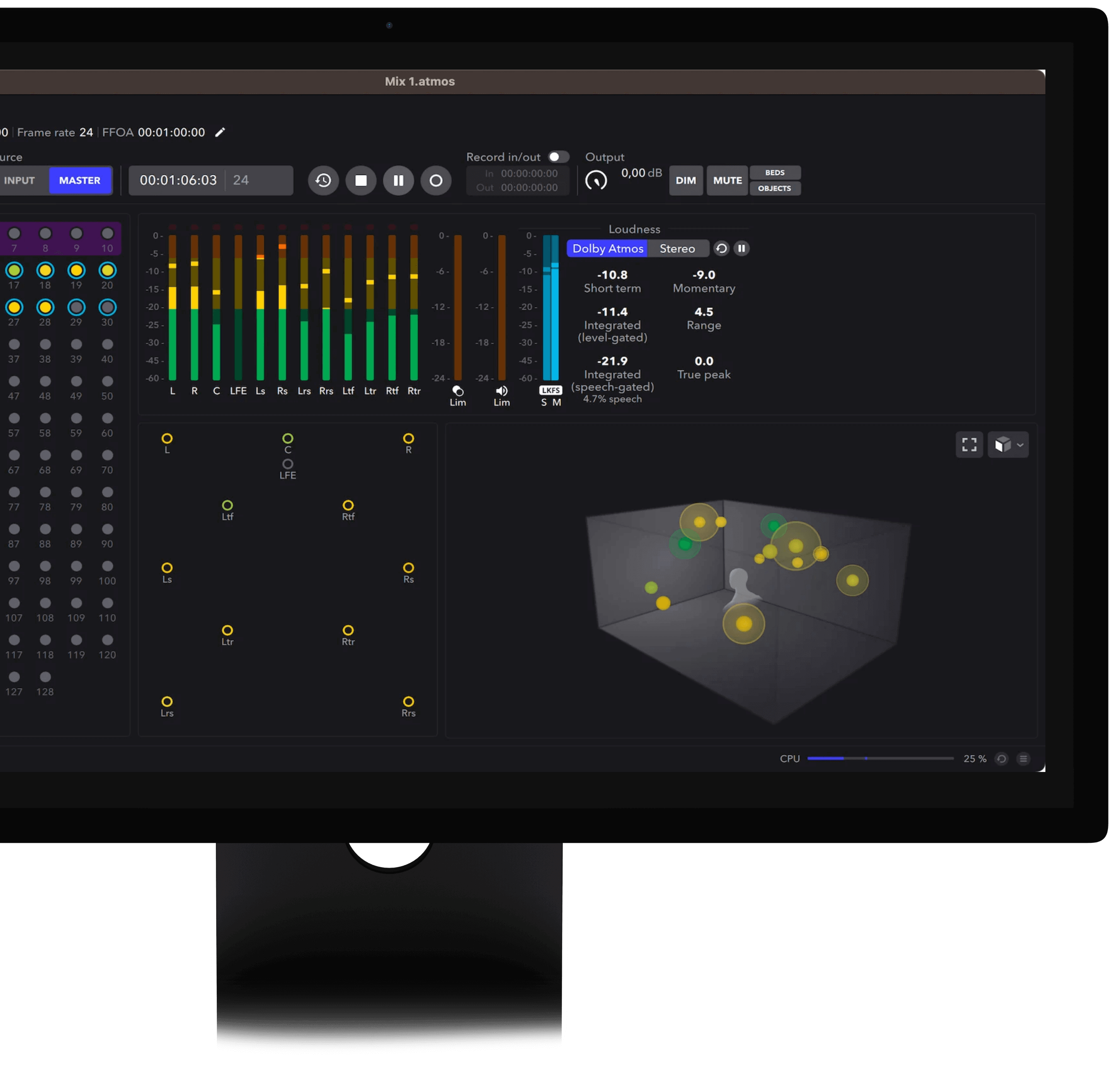Open the menu icon next to CPU
The image size is (1120, 1079).
1023,759
